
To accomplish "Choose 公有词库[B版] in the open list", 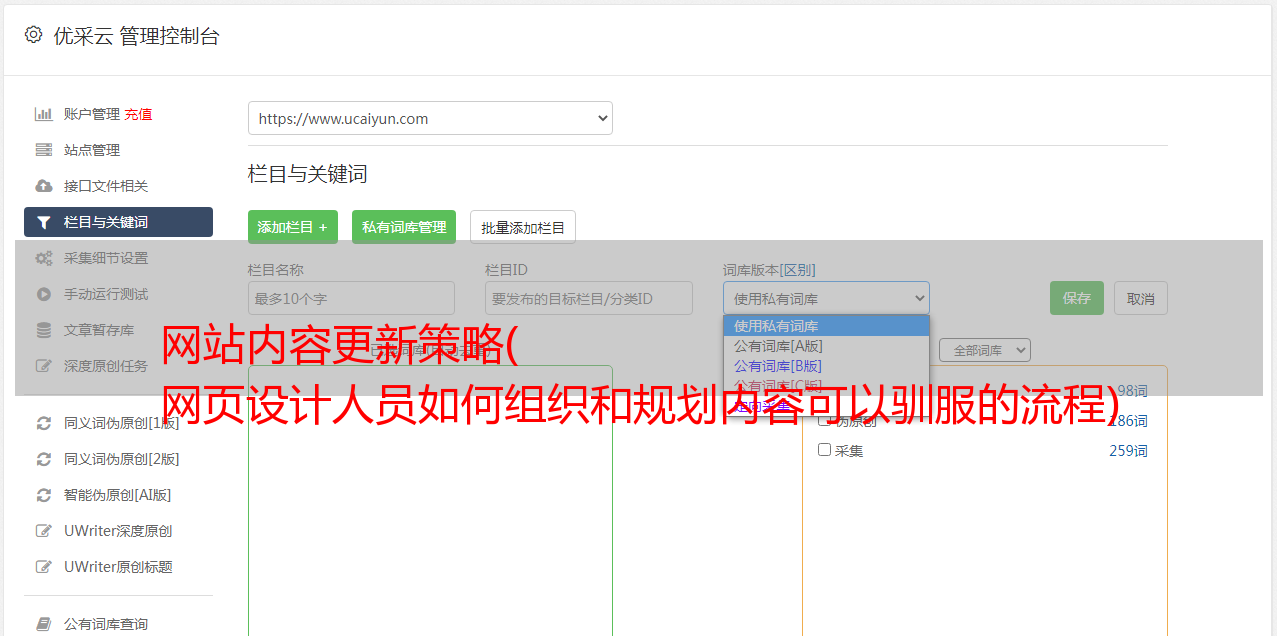I will pos(826,366).
